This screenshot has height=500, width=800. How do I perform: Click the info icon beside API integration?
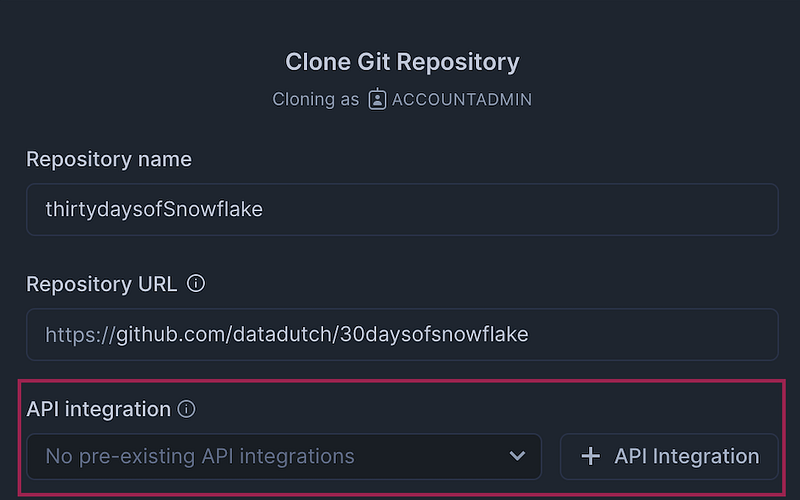click(186, 409)
